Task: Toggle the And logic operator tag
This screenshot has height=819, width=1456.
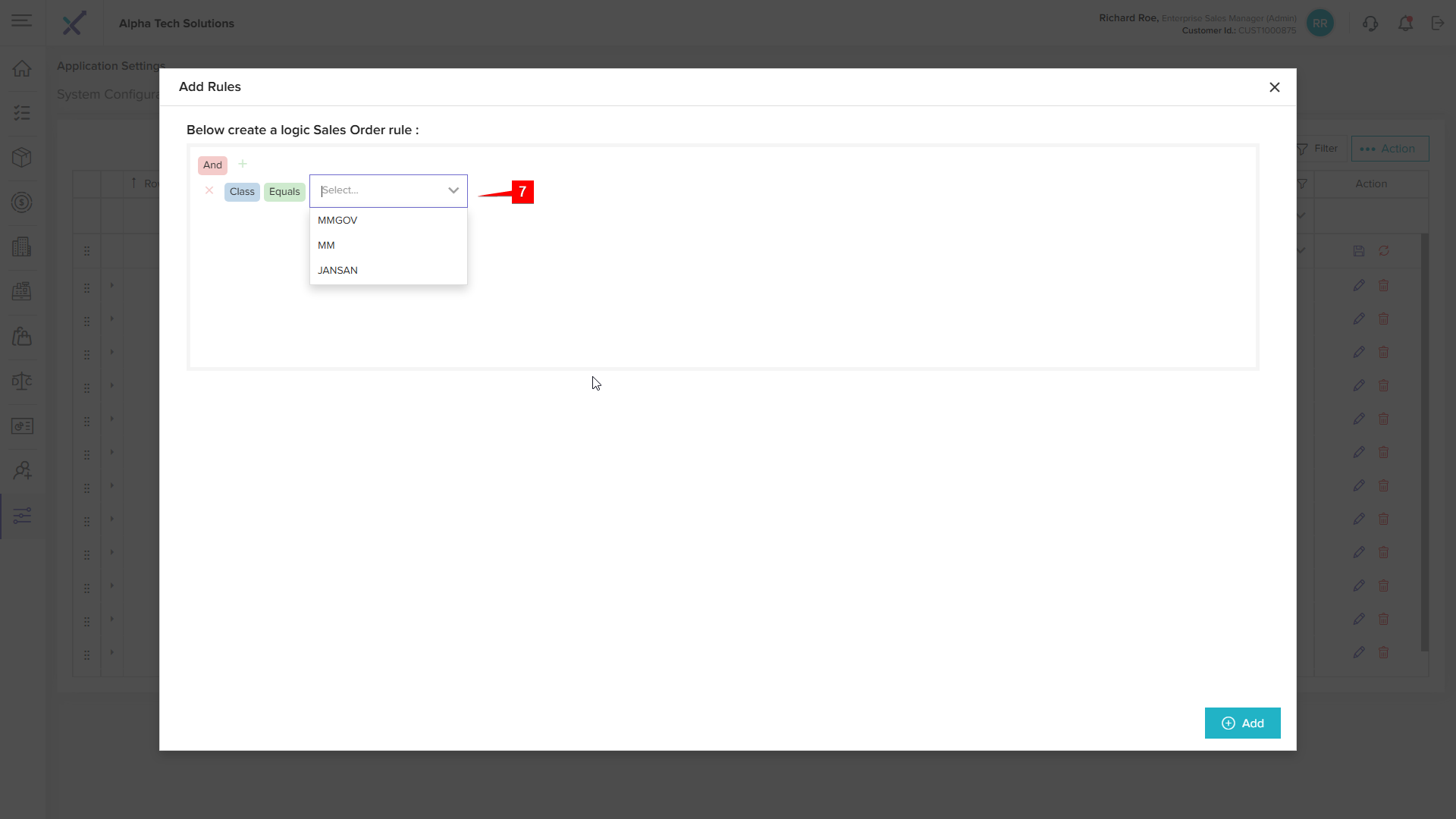Action: tap(212, 165)
